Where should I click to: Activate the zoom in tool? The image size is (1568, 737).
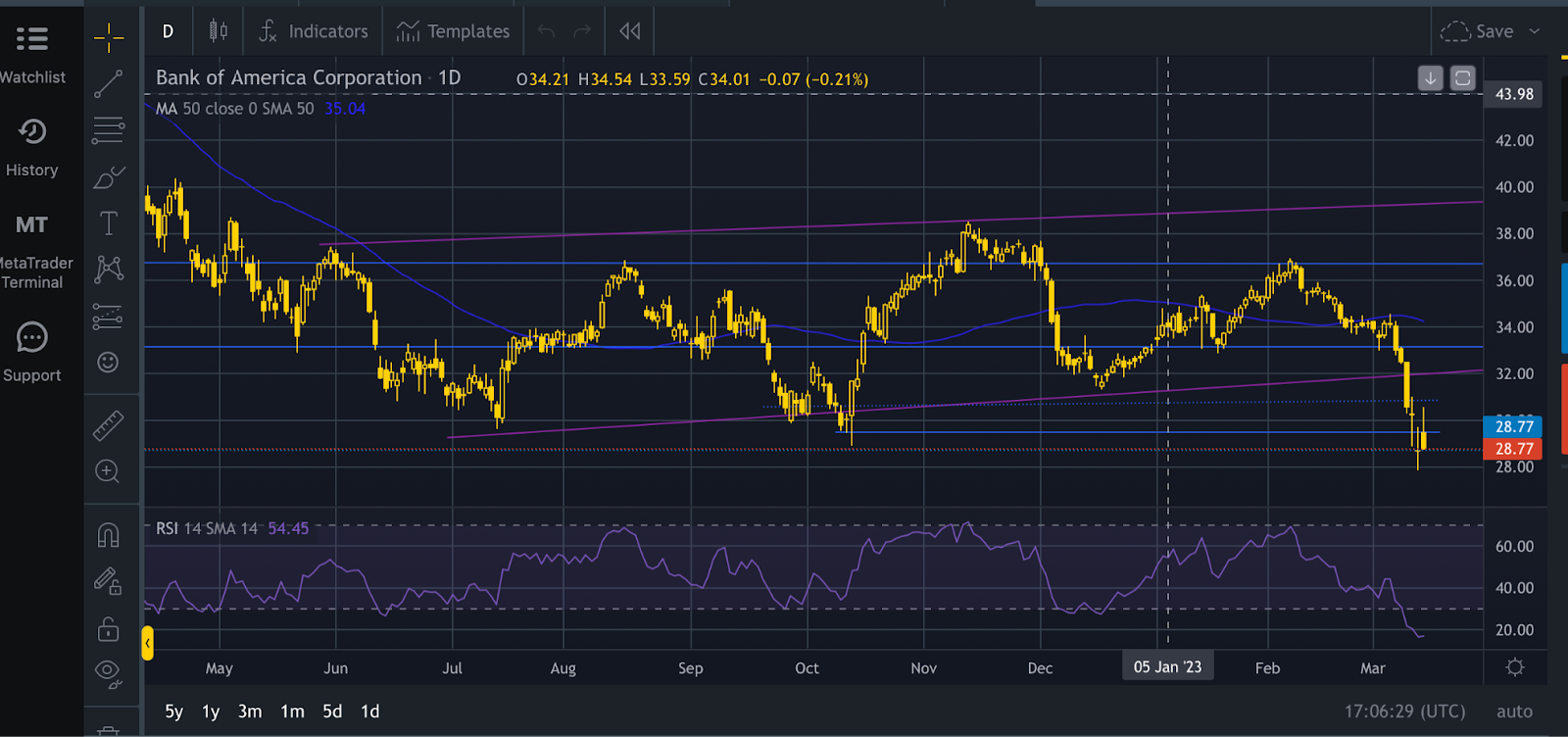pyautogui.click(x=109, y=471)
